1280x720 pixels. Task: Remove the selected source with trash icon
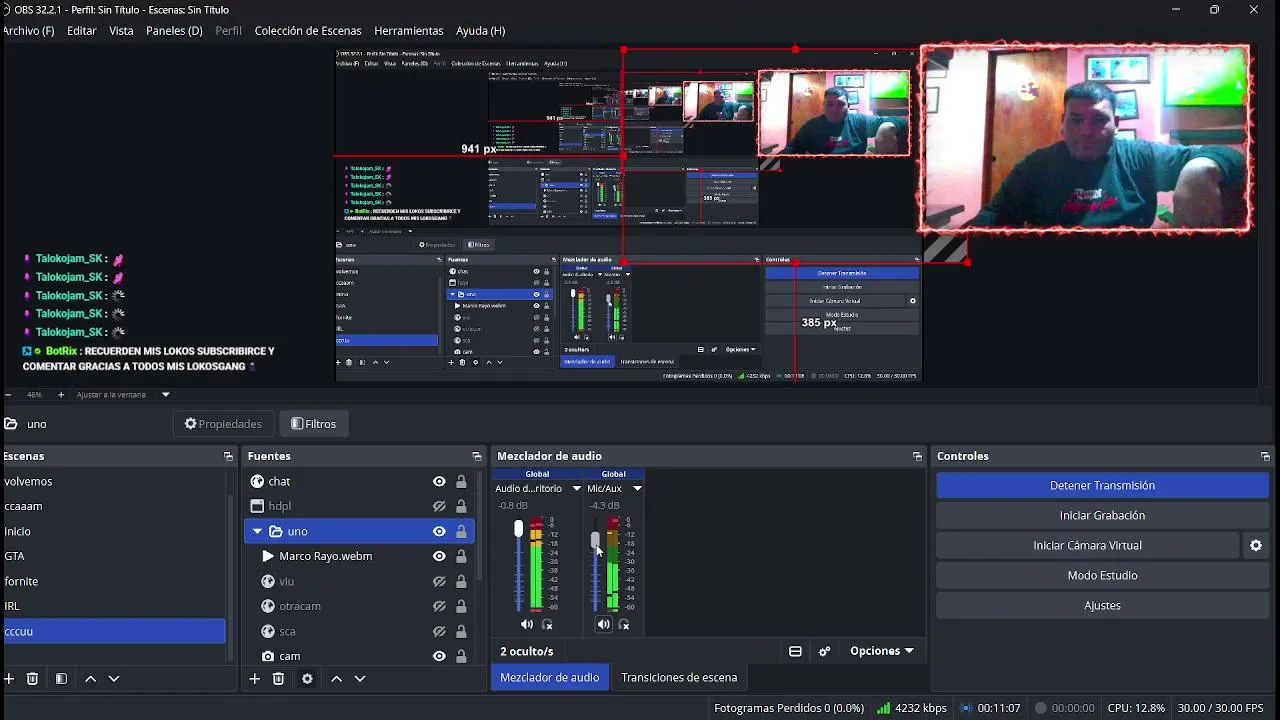278,678
